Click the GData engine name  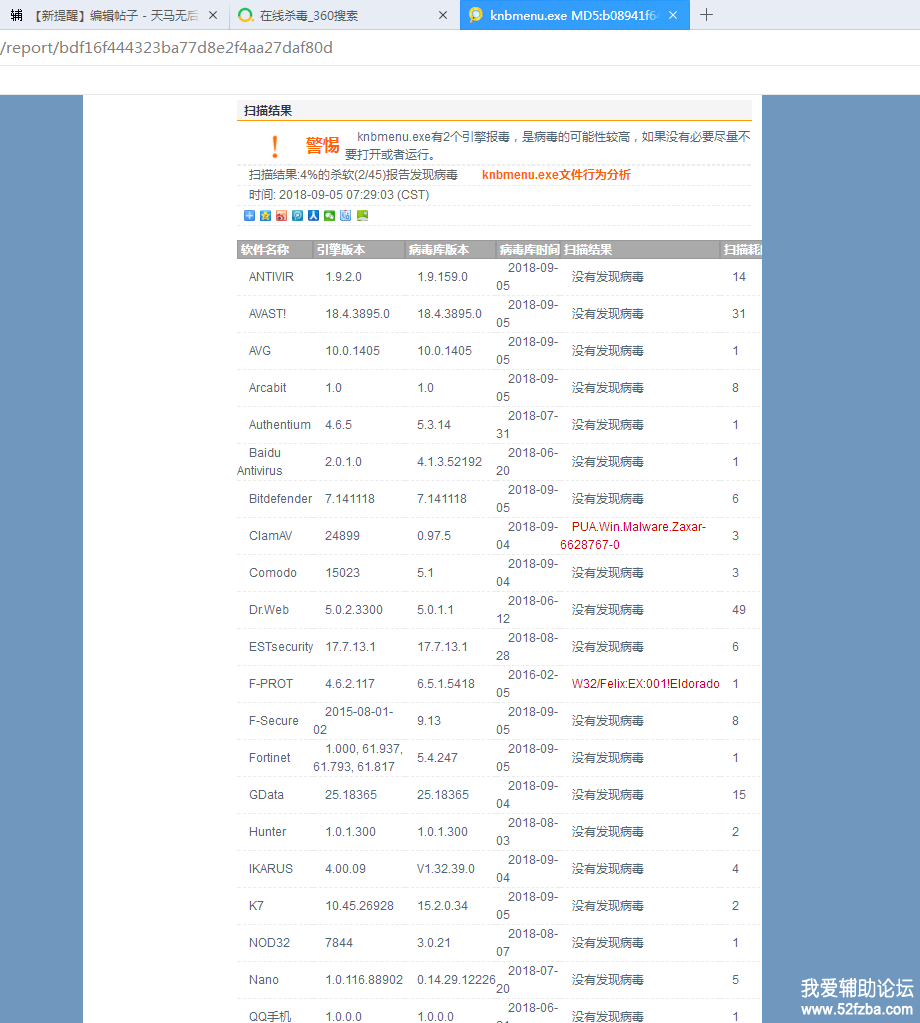pyautogui.click(x=266, y=795)
